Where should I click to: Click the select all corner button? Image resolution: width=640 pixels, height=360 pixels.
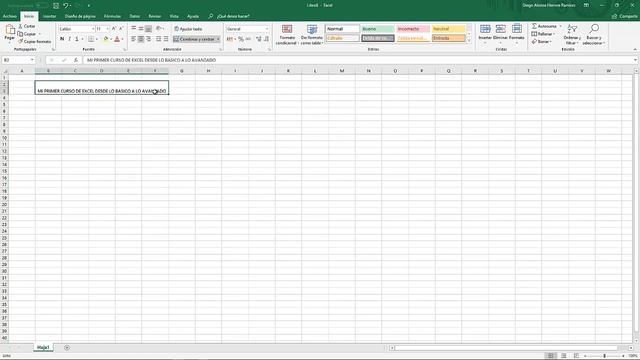[x=5, y=71]
